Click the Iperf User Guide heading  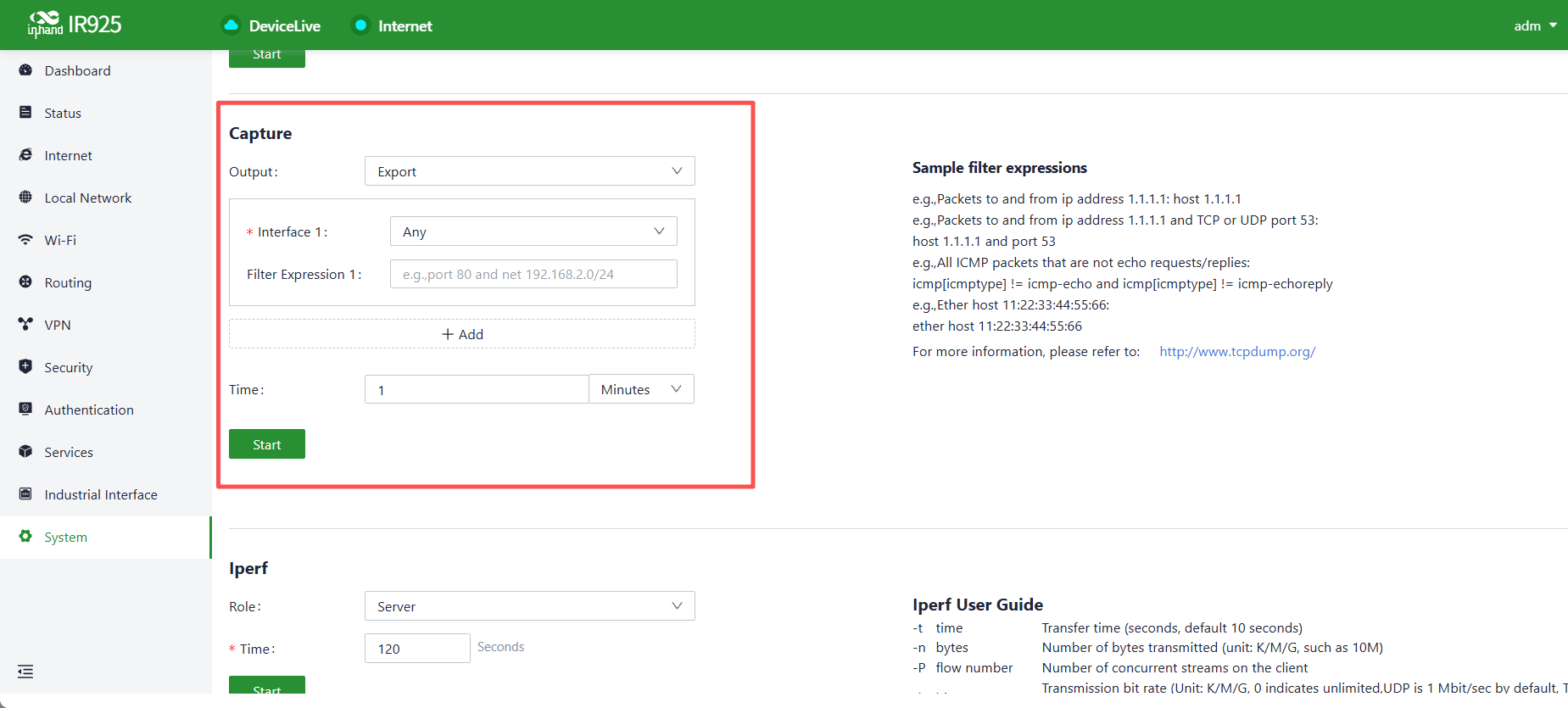(978, 605)
